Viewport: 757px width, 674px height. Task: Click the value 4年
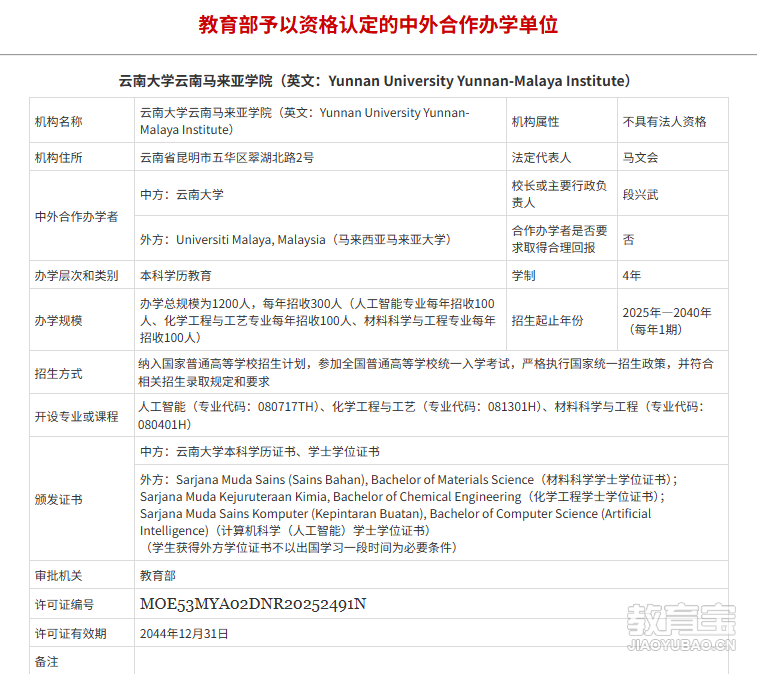pos(631,276)
